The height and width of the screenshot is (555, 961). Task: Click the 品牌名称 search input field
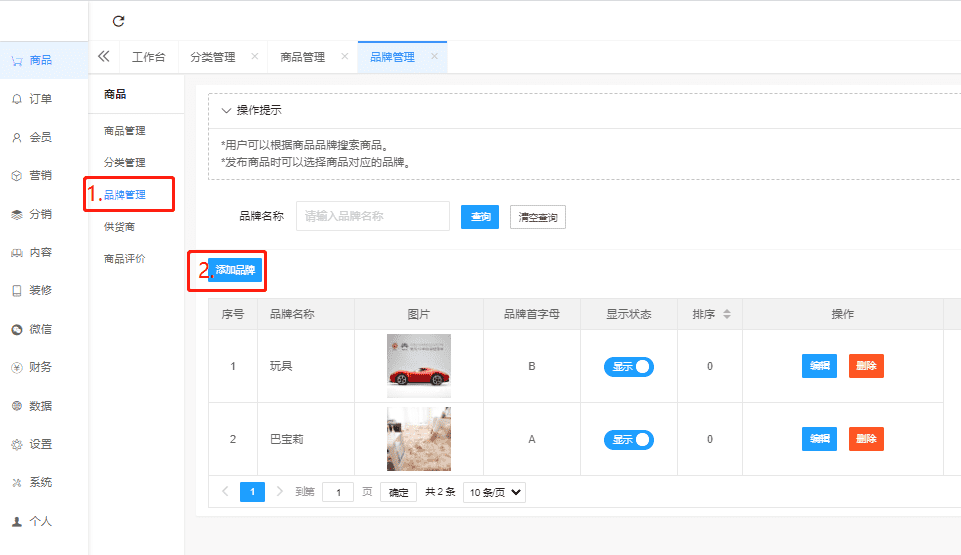click(x=372, y=216)
